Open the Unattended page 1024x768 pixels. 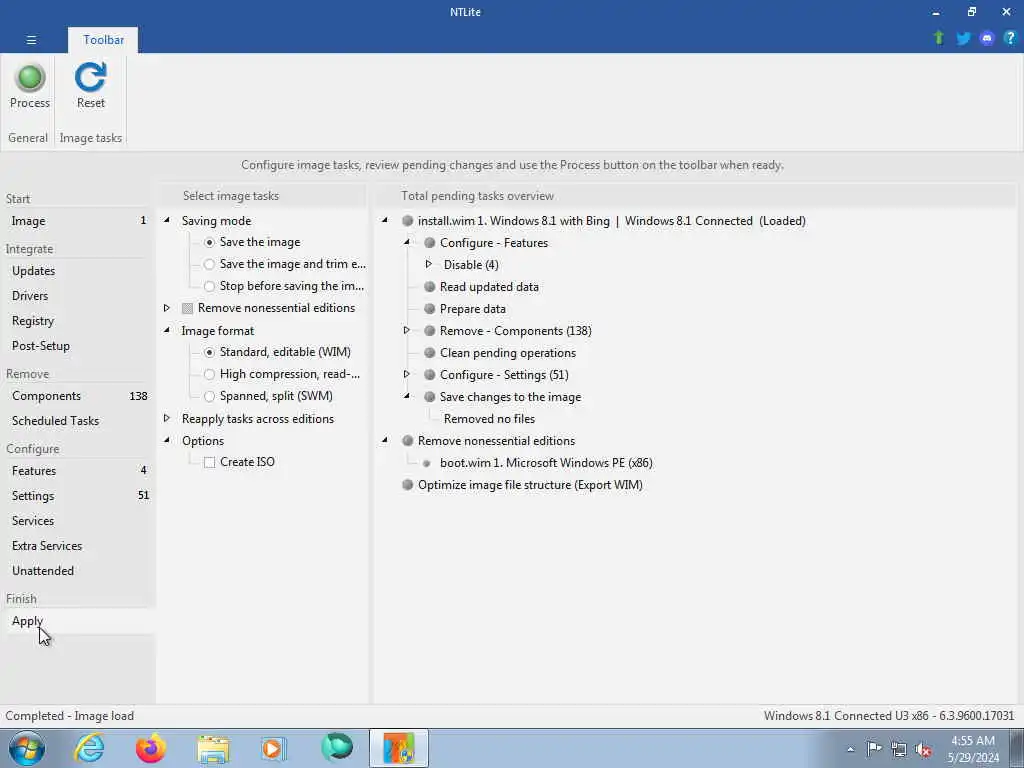78,570
